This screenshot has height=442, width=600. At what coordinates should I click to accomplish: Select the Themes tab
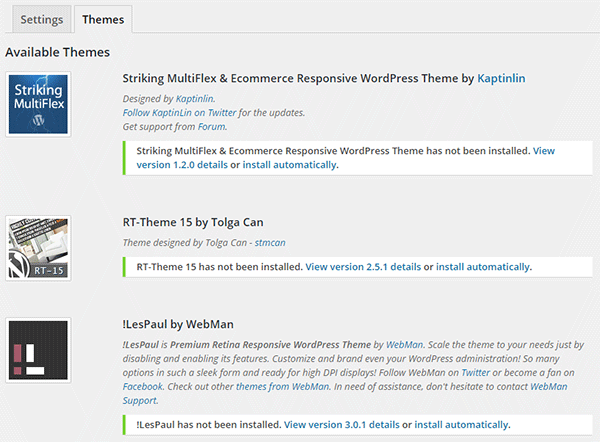click(103, 19)
